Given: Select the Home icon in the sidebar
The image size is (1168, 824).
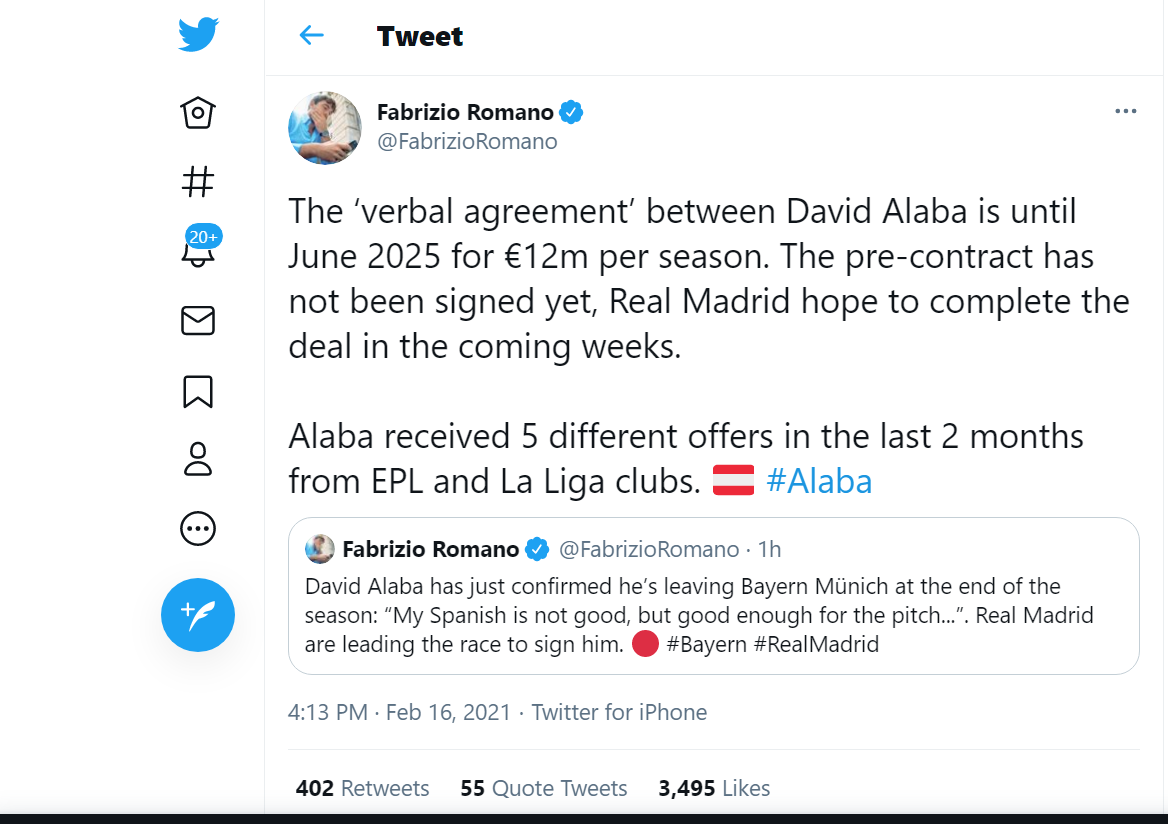Looking at the screenshot, I should tap(197, 113).
